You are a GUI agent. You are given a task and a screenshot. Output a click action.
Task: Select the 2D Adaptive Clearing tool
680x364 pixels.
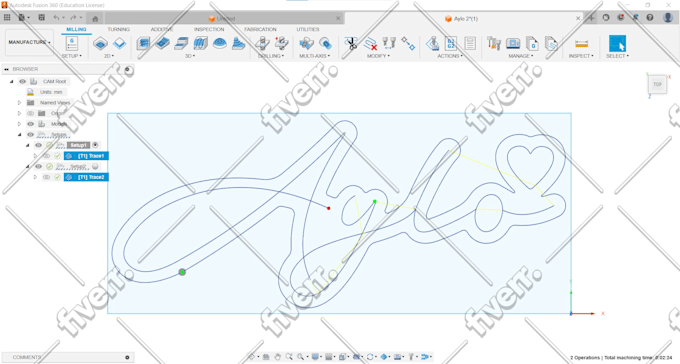click(x=100, y=43)
